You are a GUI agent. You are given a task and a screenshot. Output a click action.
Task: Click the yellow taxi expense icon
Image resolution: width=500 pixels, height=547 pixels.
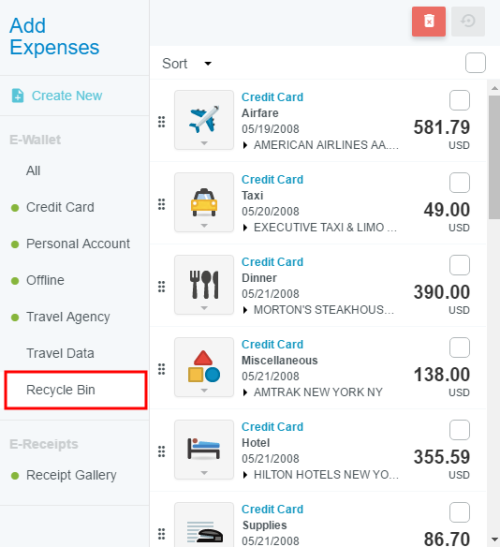tap(204, 202)
